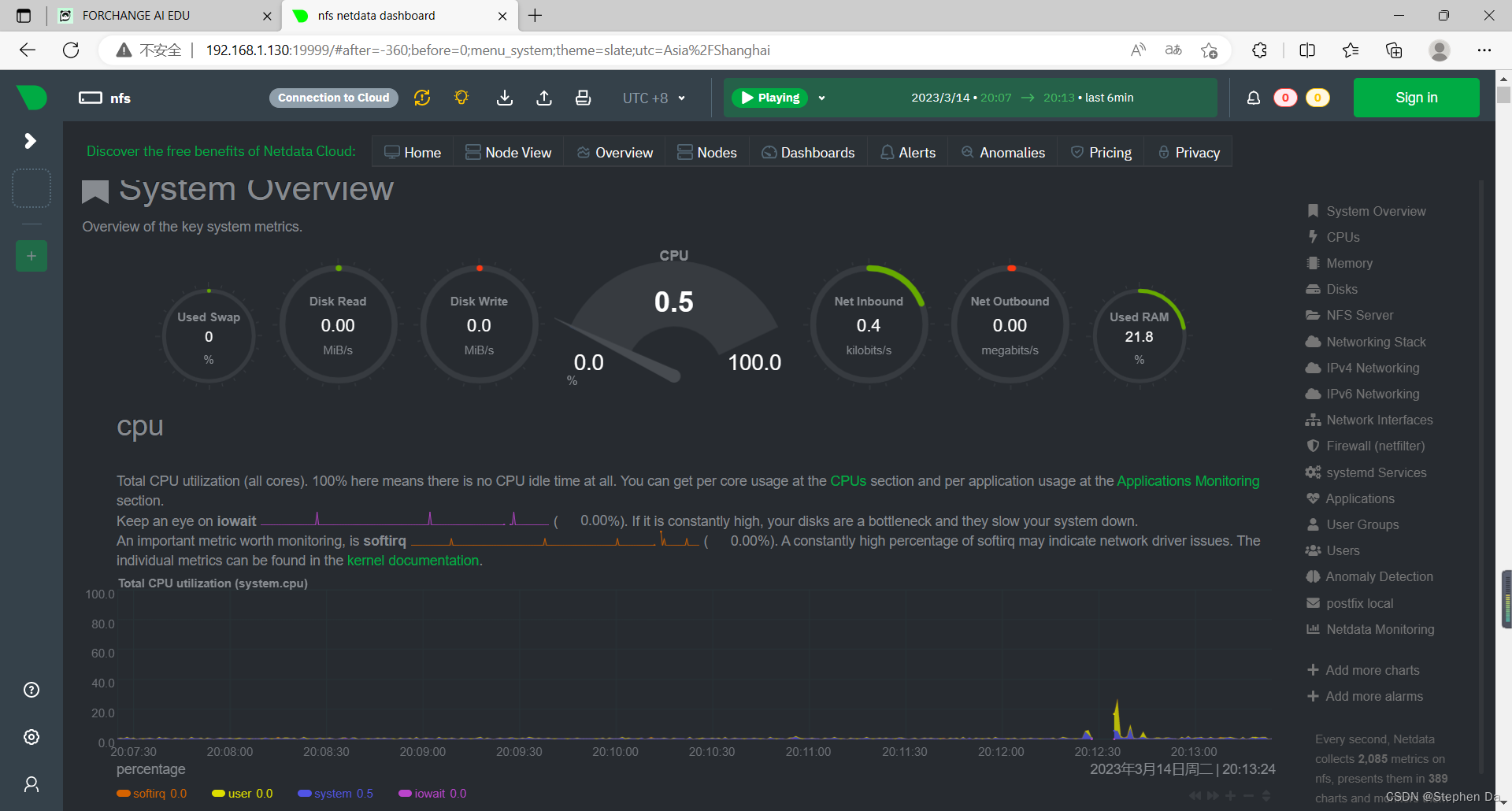Open the alarms bell icon

pos(1254,98)
